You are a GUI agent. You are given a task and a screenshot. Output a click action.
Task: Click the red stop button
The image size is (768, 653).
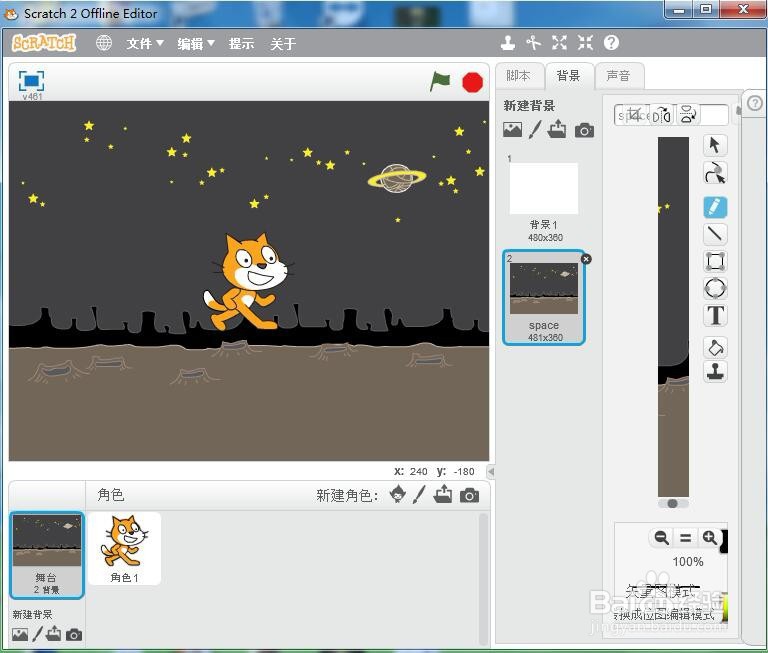point(472,82)
